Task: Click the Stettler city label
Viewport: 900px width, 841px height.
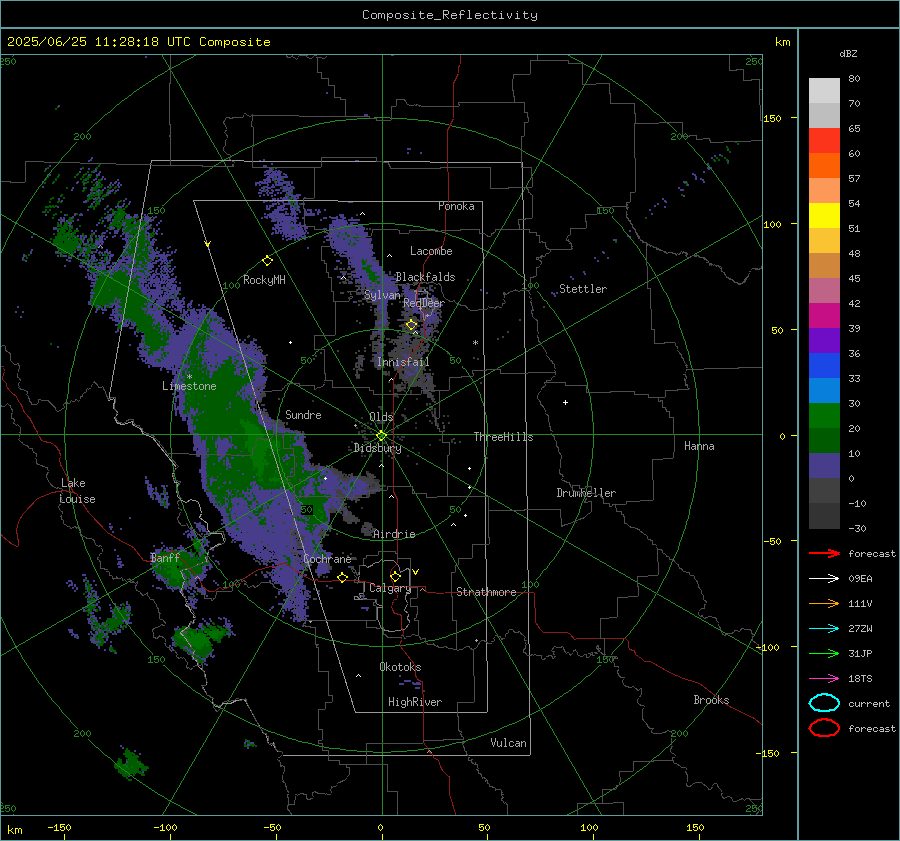Action: click(x=583, y=289)
